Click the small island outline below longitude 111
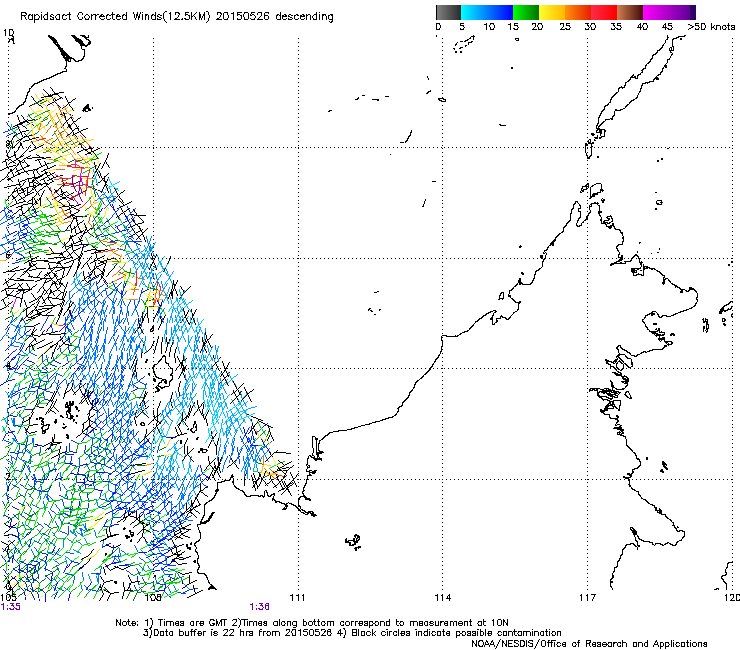740x650 pixels. click(353, 541)
